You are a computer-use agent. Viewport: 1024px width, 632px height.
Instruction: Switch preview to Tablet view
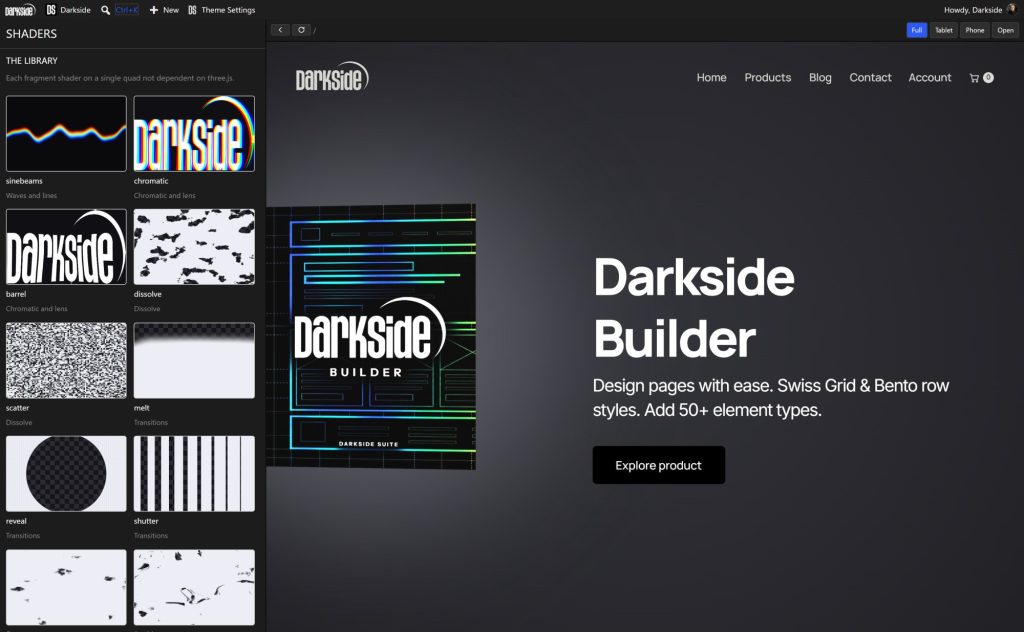tap(944, 30)
